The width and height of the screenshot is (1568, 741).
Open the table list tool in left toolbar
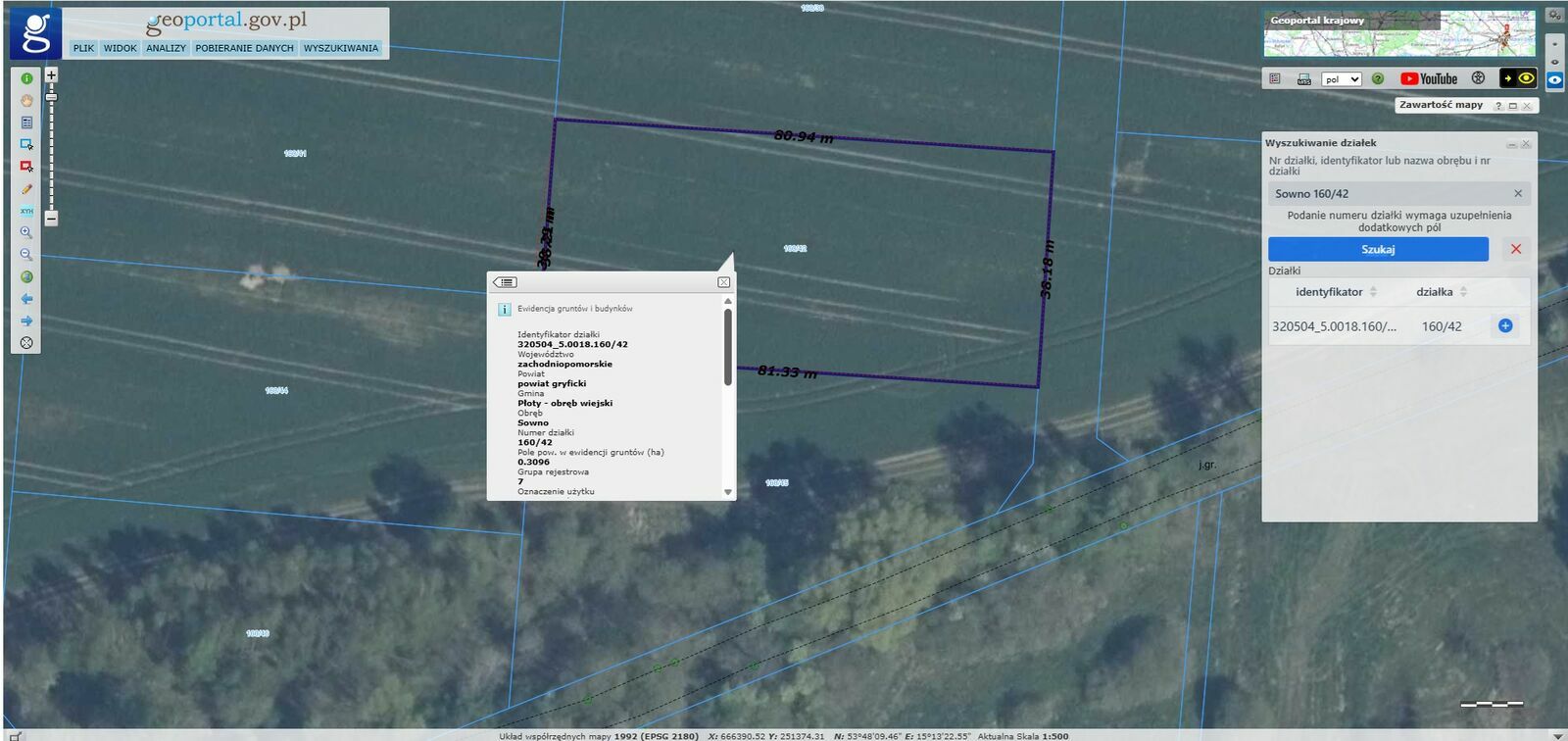tap(26, 123)
